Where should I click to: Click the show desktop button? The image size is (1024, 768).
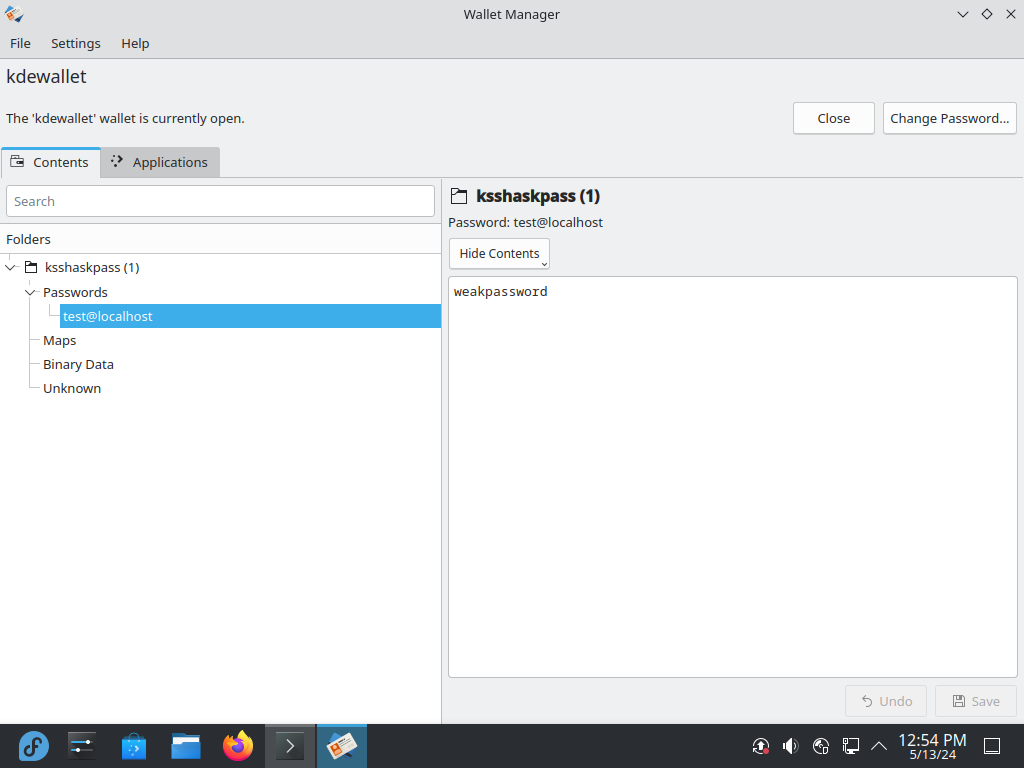coord(992,746)
